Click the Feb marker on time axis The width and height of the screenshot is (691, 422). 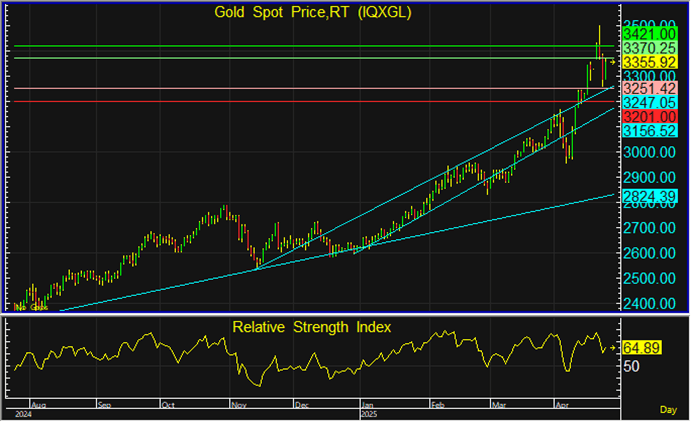[x=437, y=406]
